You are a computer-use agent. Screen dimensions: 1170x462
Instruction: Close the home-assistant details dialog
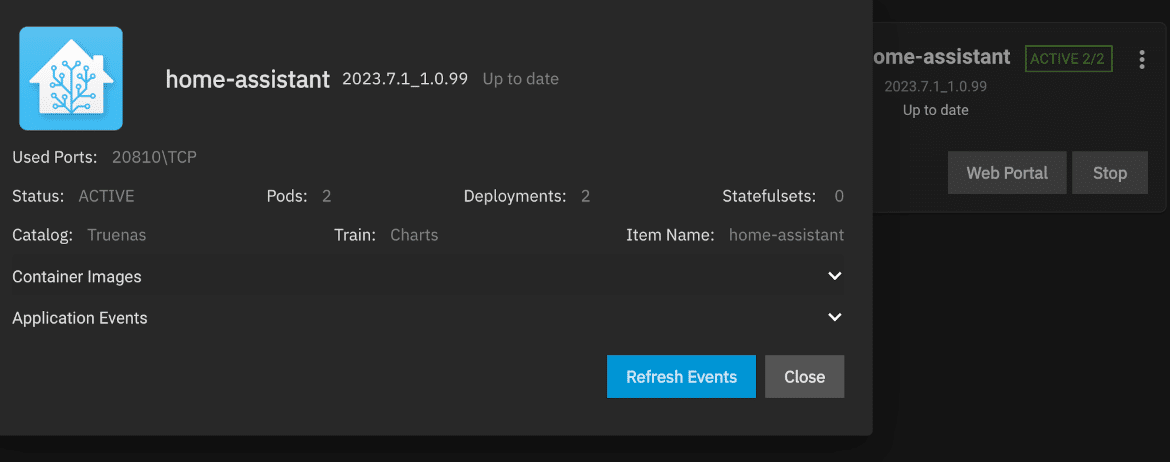[x=804, y=376]
